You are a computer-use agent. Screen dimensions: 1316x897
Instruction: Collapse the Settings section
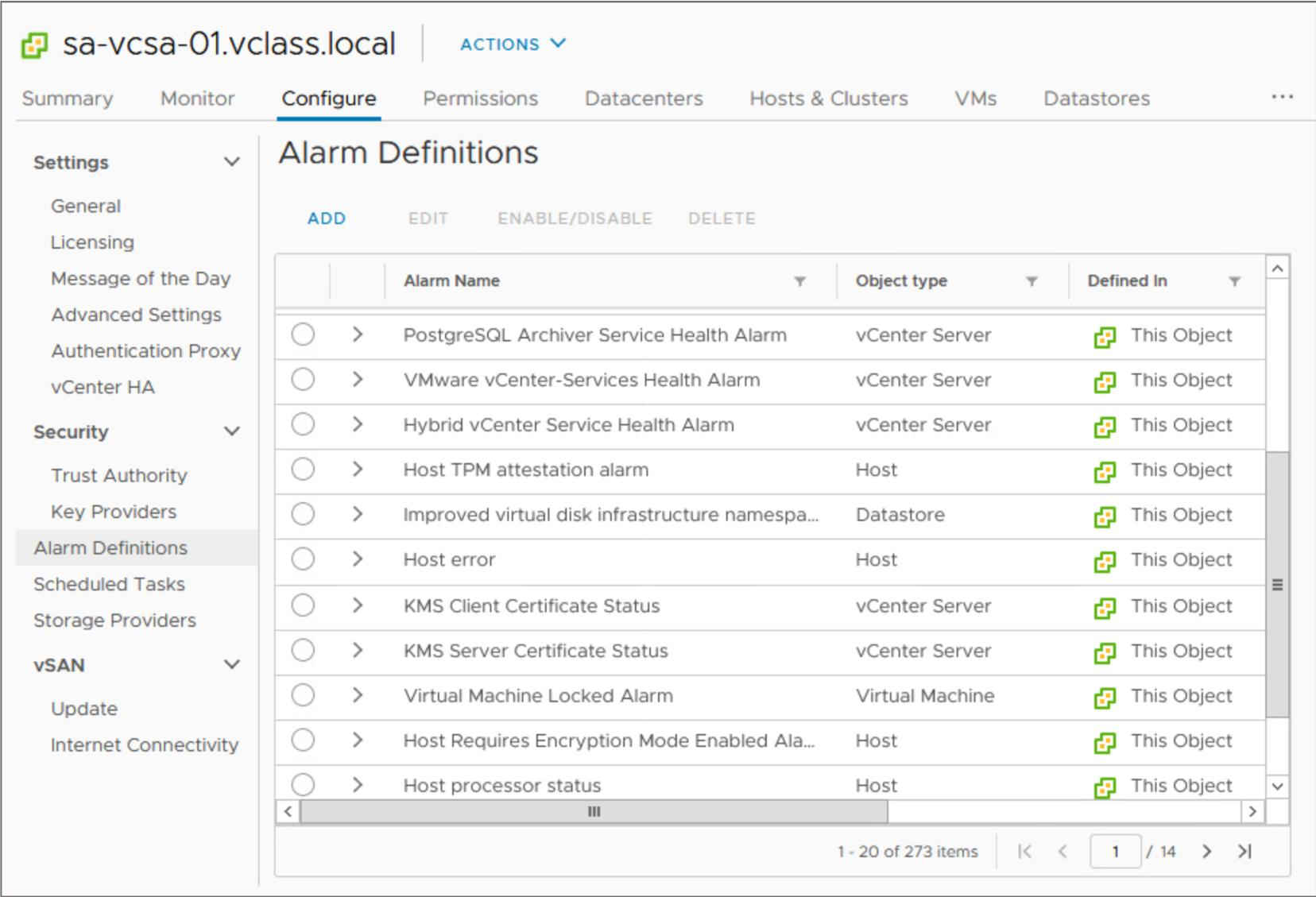(x=232, y=162)
